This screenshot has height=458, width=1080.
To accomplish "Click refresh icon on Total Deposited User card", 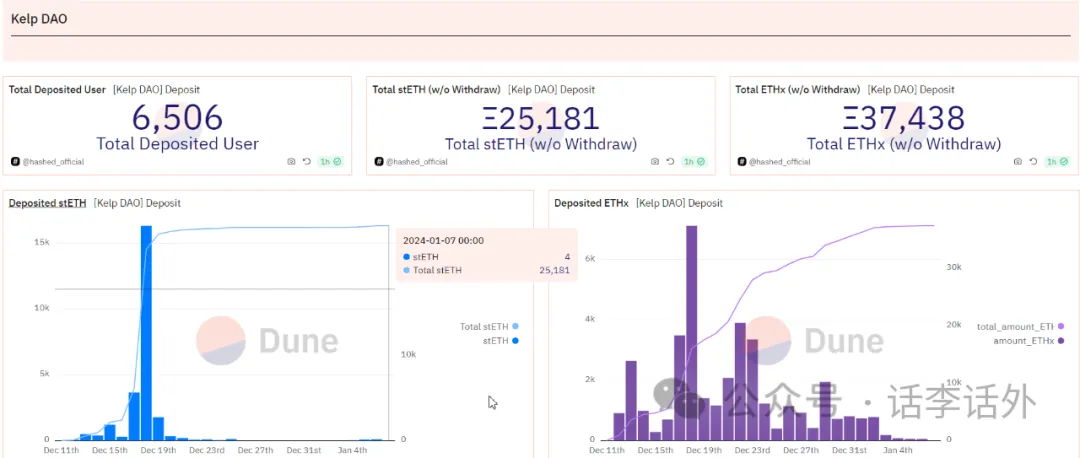I will coord(307,161).
